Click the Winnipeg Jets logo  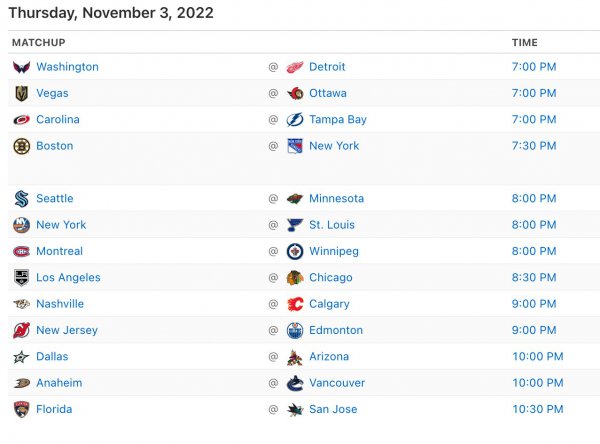pos(294,251)
